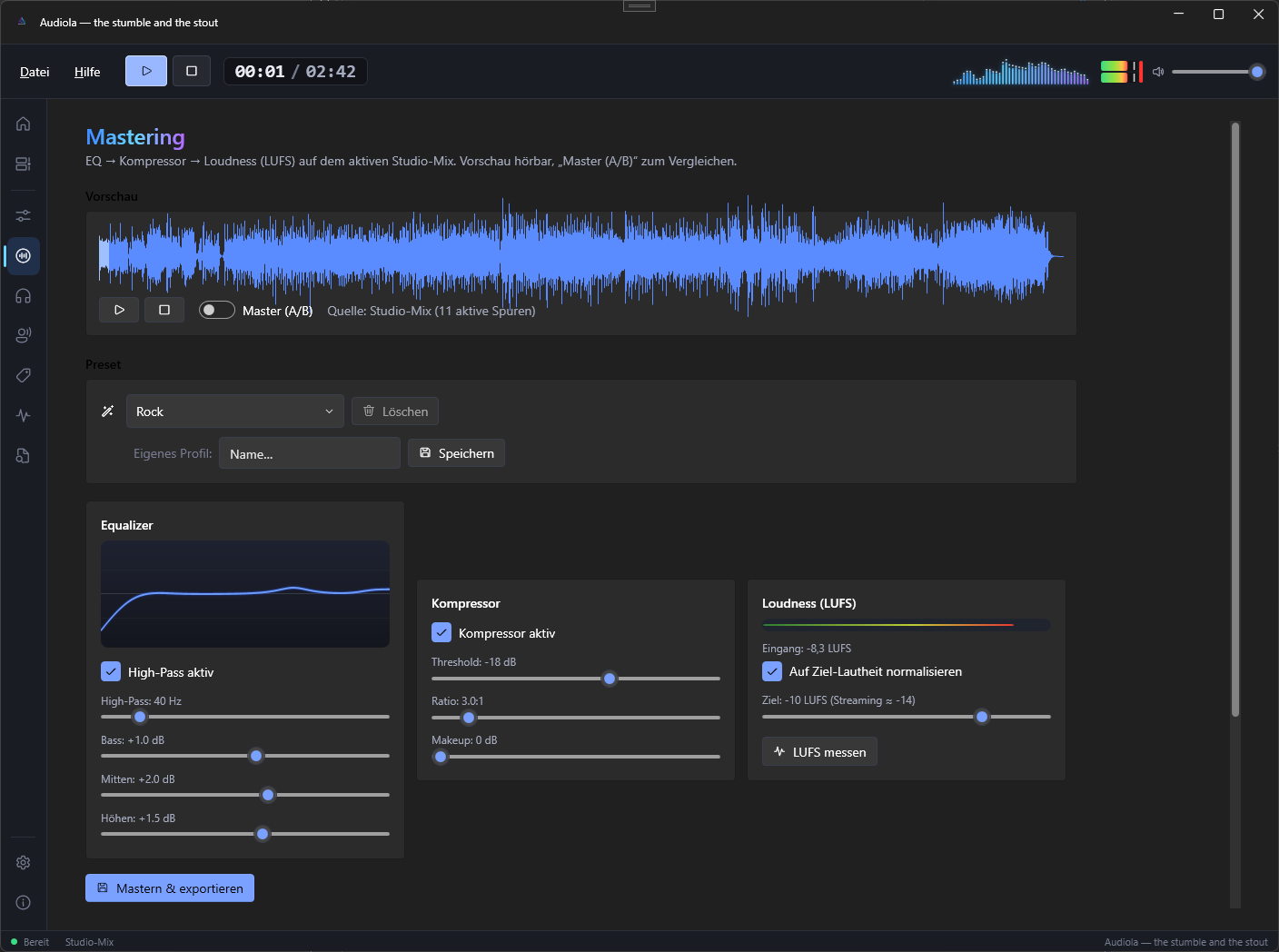Click the 00:01 / 02:42 time display
The width and height of the screenshot is (1279, 952).
(295, 71)
